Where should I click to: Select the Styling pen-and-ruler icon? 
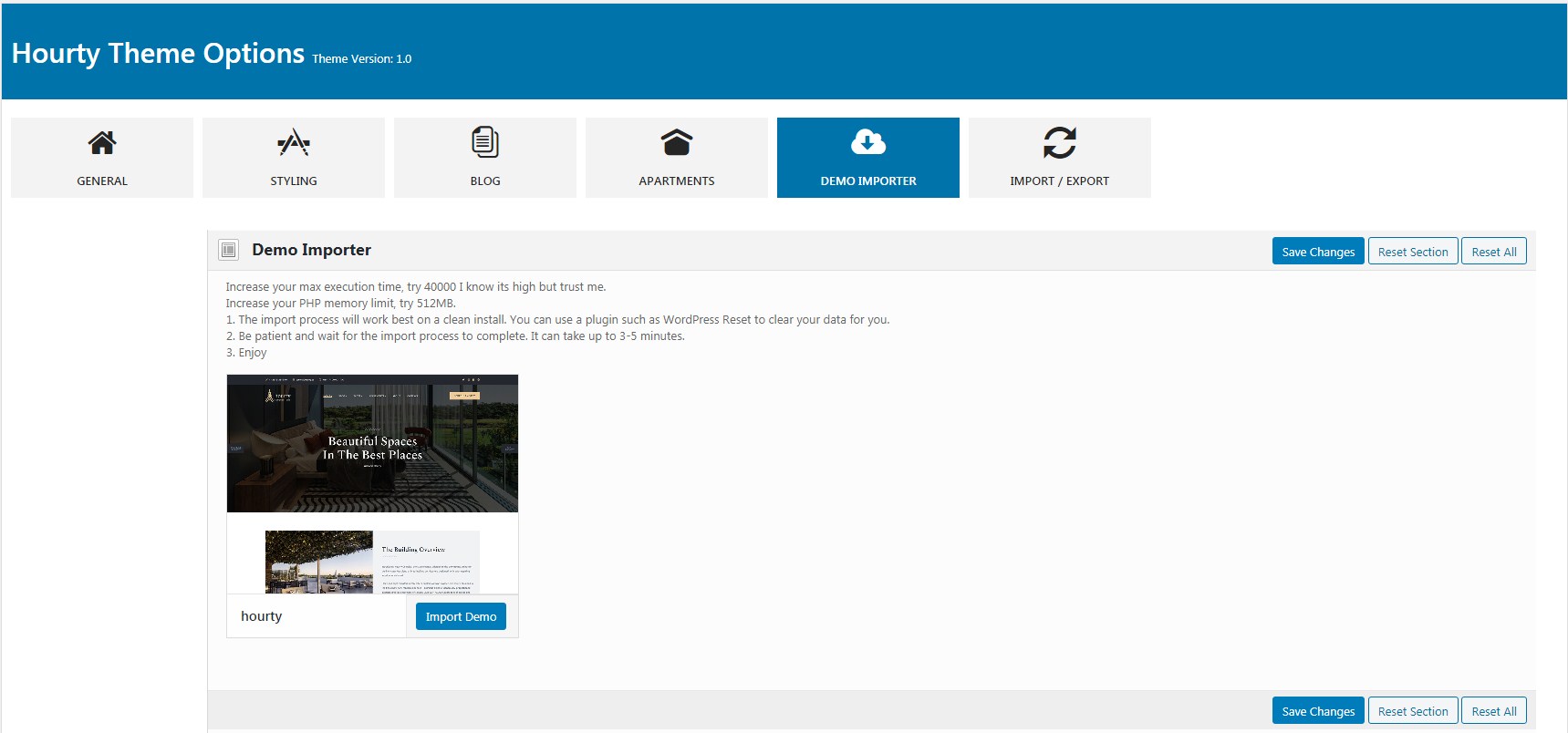click(x=294, y=143)
